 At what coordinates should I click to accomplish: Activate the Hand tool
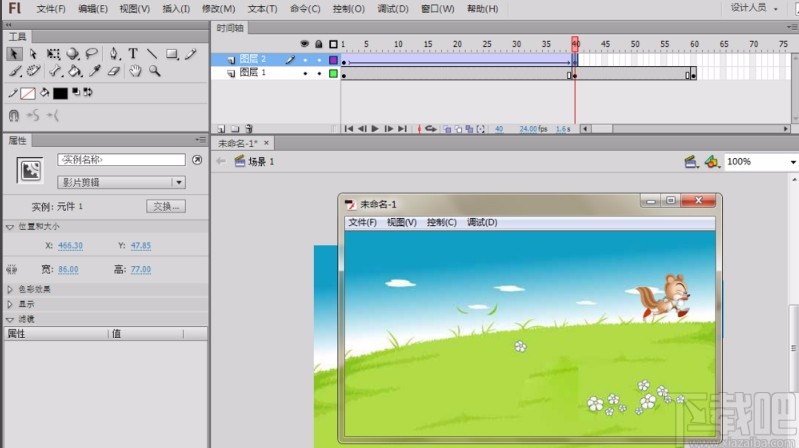pyautogui.click(x=135, y=71)
